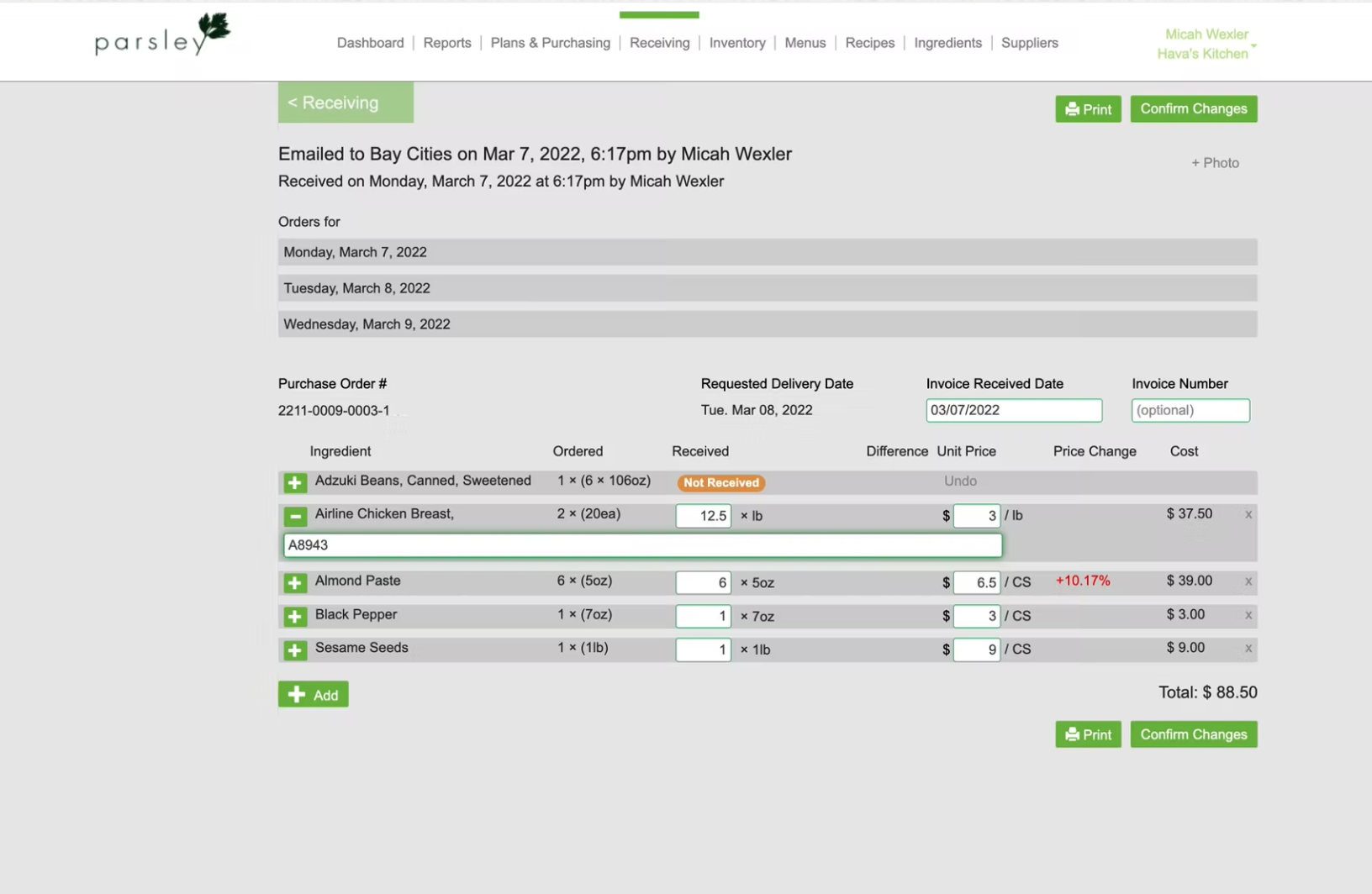
Task: Add a new ingredient line with the Add button
Action: tap(313, 694)
